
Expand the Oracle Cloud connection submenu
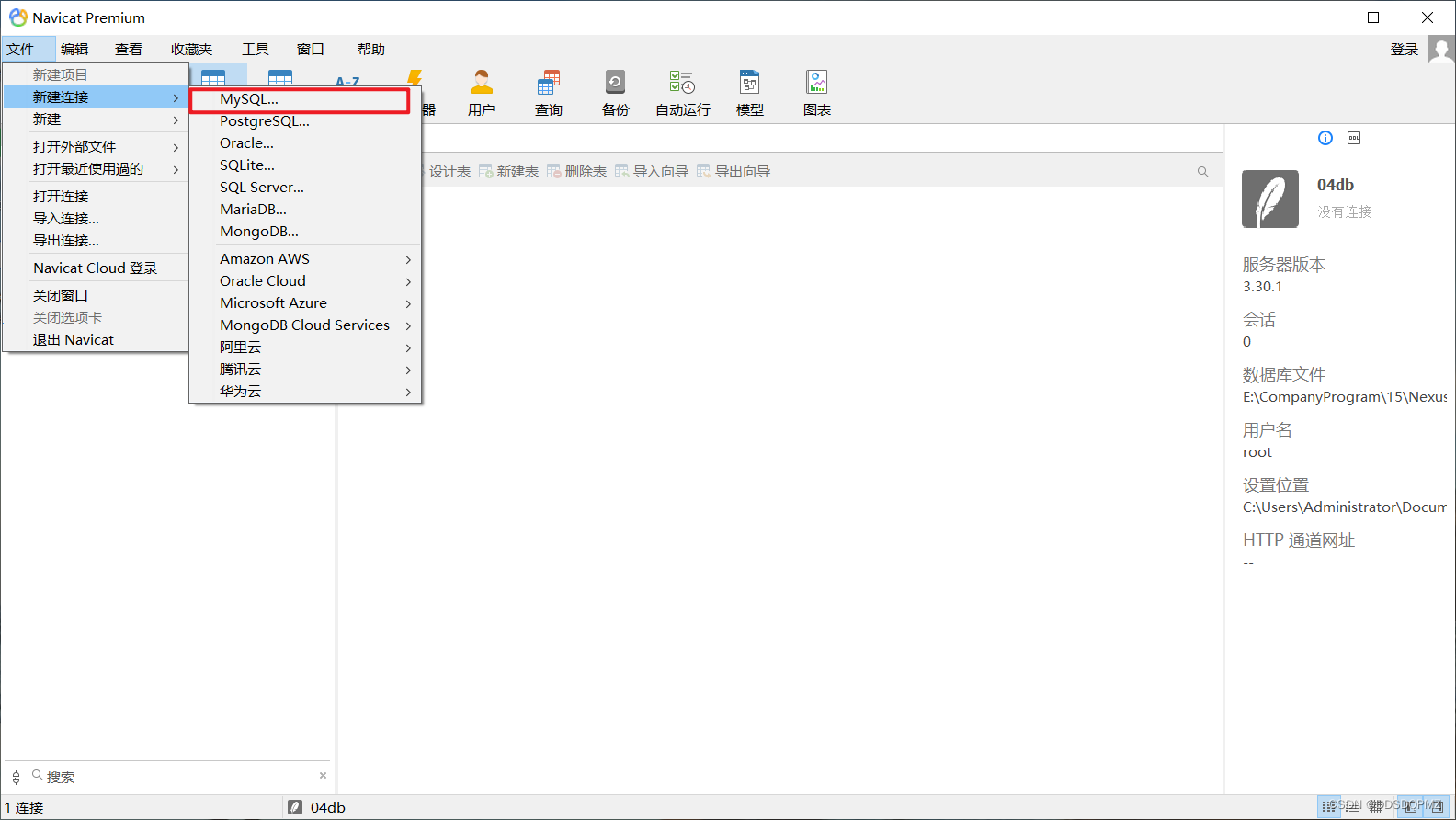[x=305, y=281]
